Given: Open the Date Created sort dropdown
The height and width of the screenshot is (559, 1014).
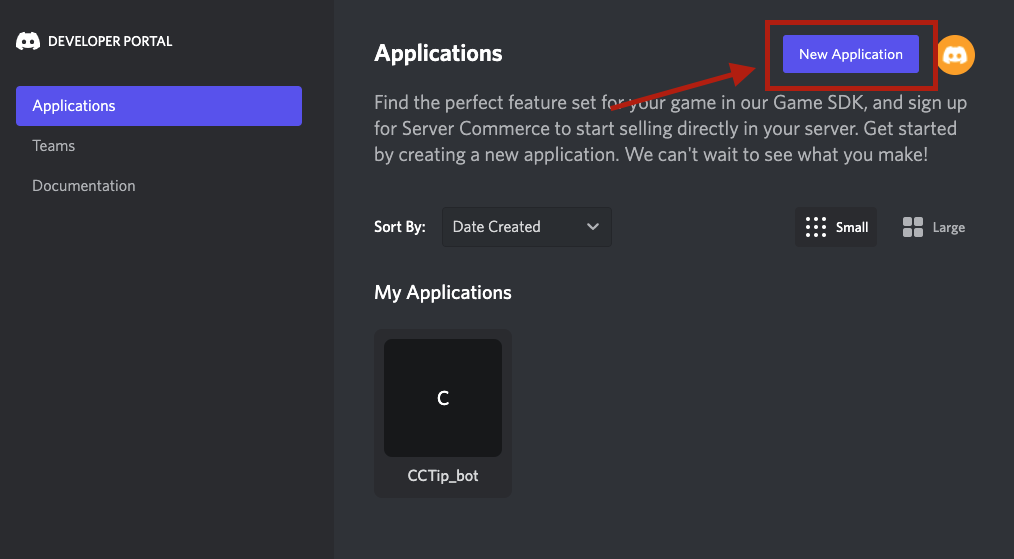Looking at the screenshot, I should tap(526, 227).
